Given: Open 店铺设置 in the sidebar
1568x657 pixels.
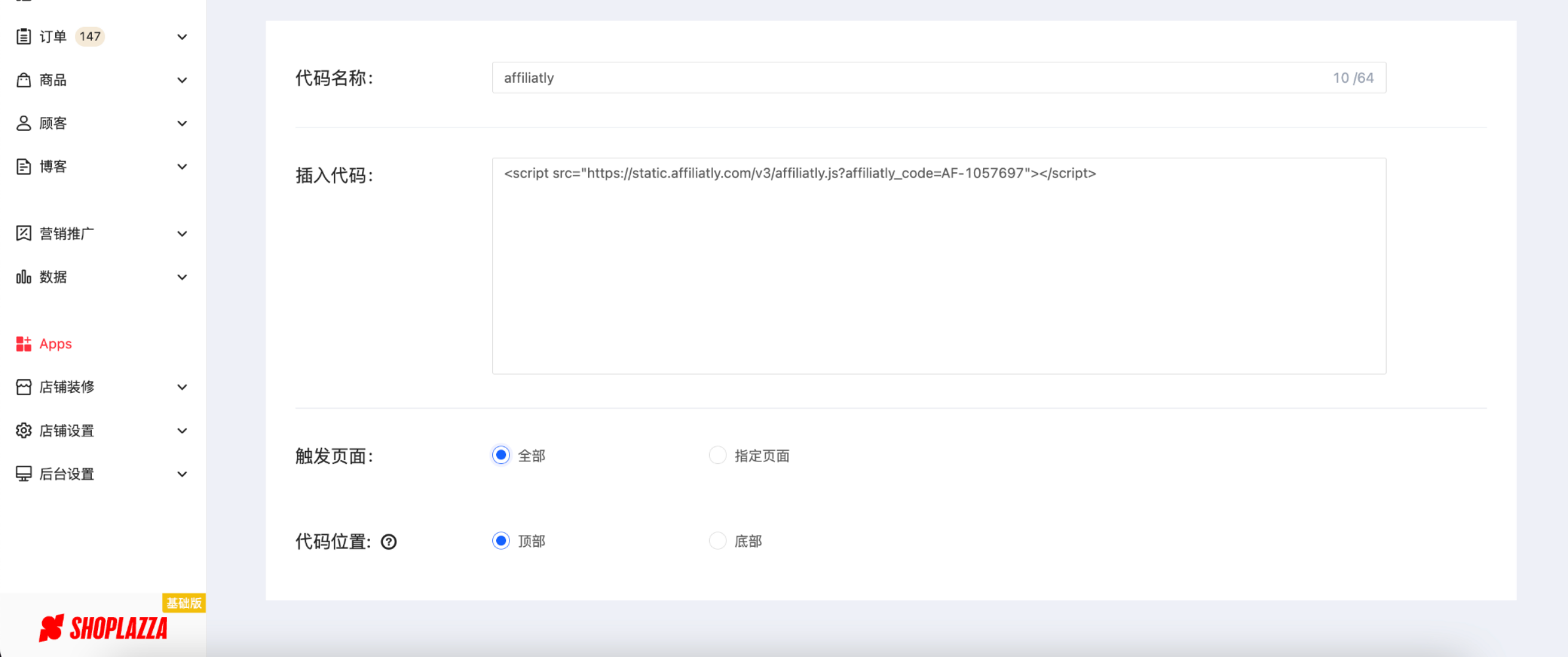Looking at the screenshot, I should [102, 431].
